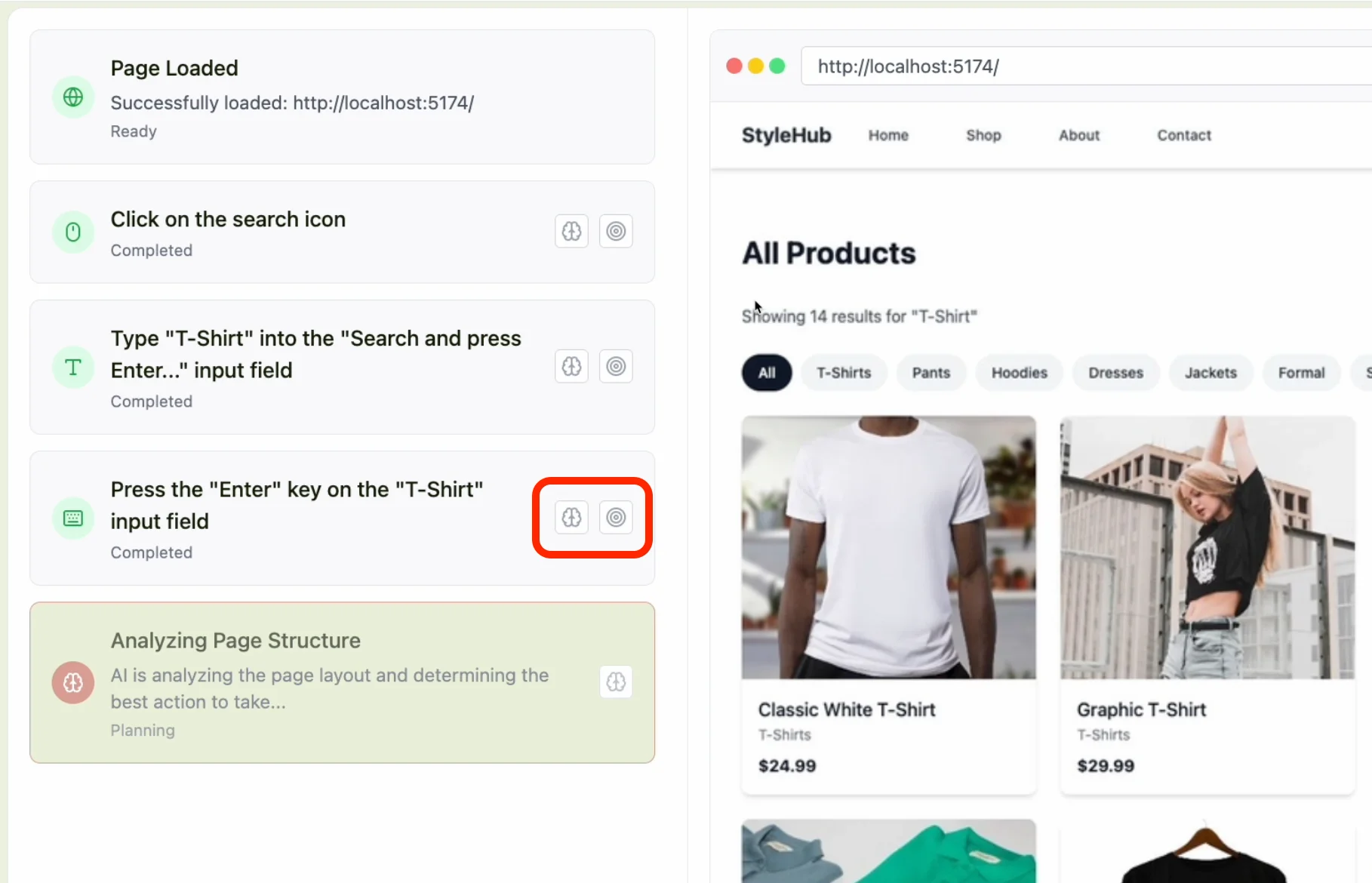Click target icon on "Click on the search icon" step
The height and width of the screenshot is (883, 1372).
(616, 231)
